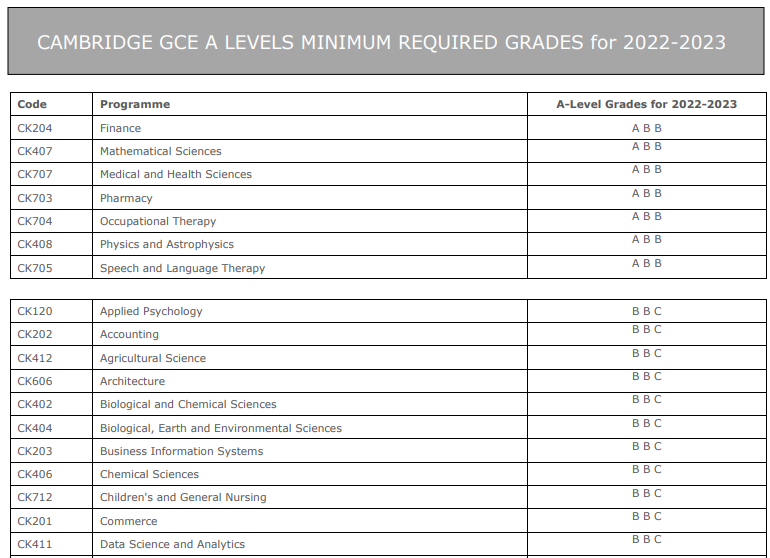Select the code CK120

tap(35, 311)
